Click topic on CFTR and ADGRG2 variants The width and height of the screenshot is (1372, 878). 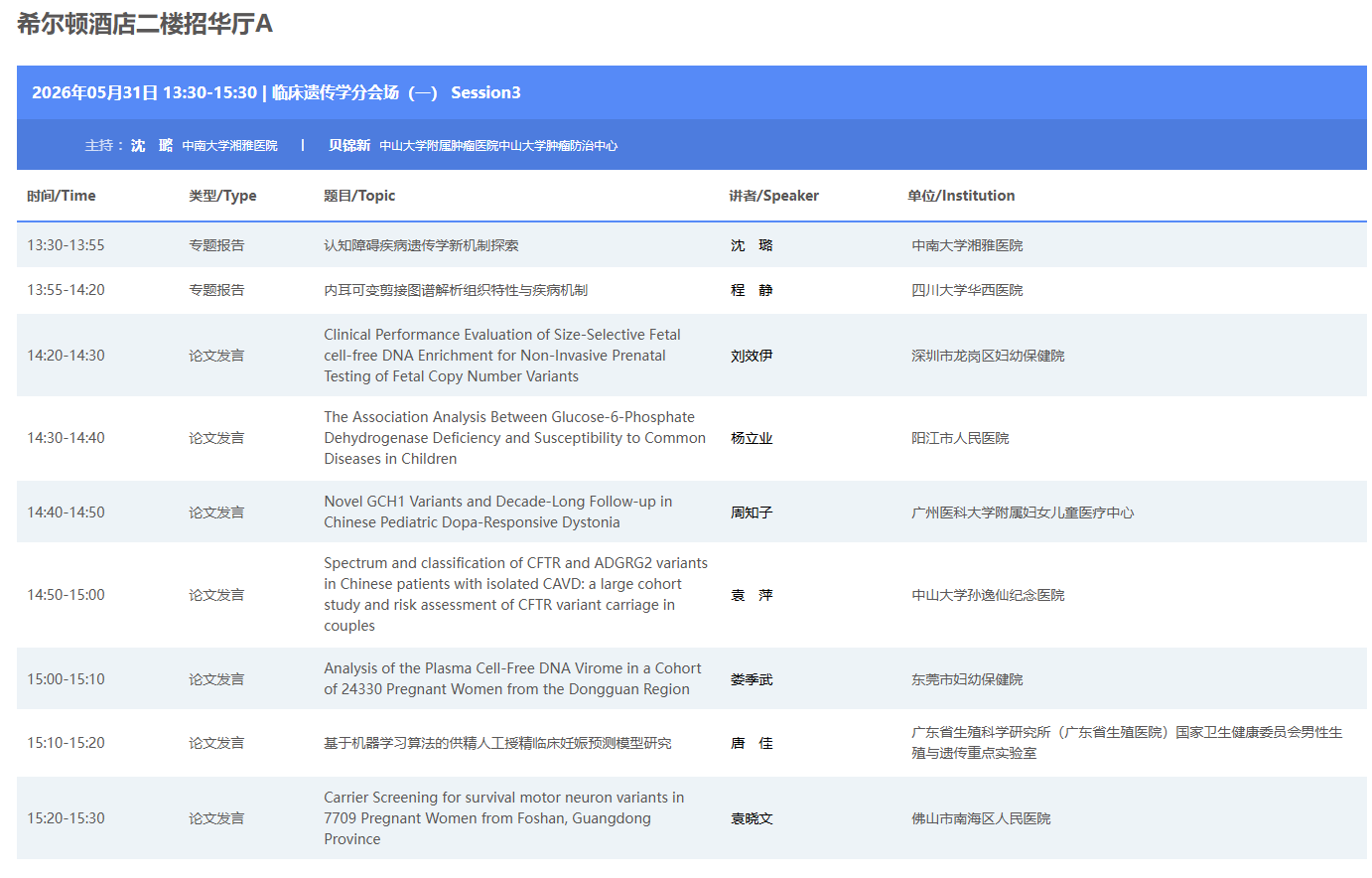(515, 594)
